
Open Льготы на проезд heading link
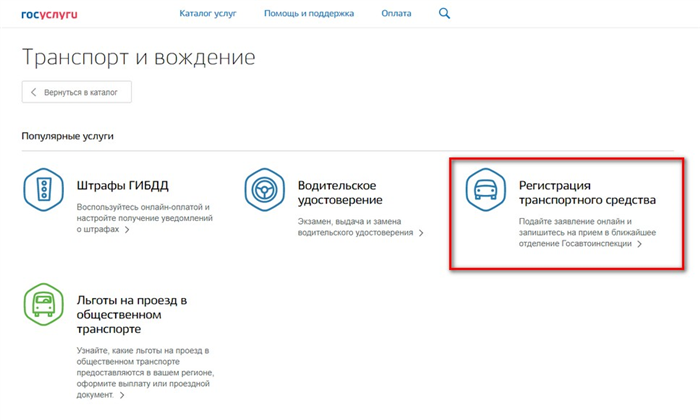132,315
